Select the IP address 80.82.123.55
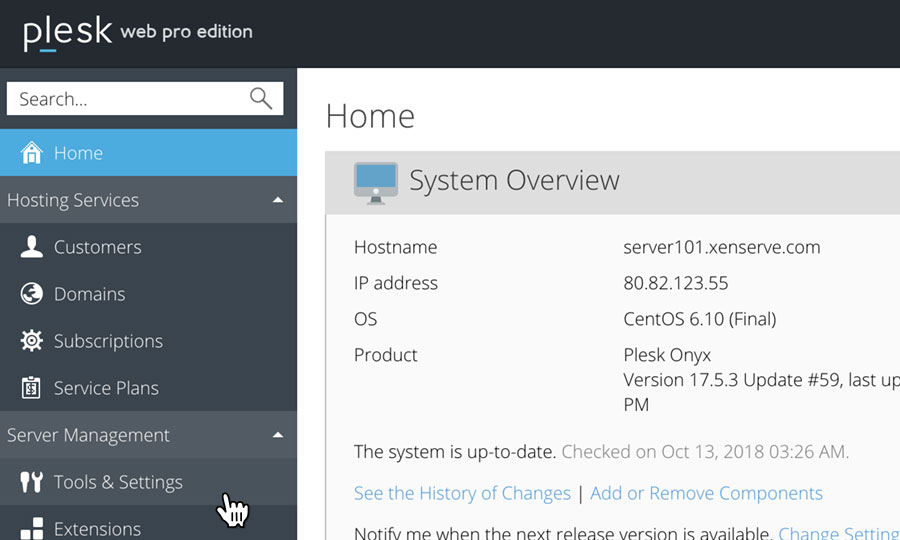Viewport: 900px width, 540px height. 676,283
